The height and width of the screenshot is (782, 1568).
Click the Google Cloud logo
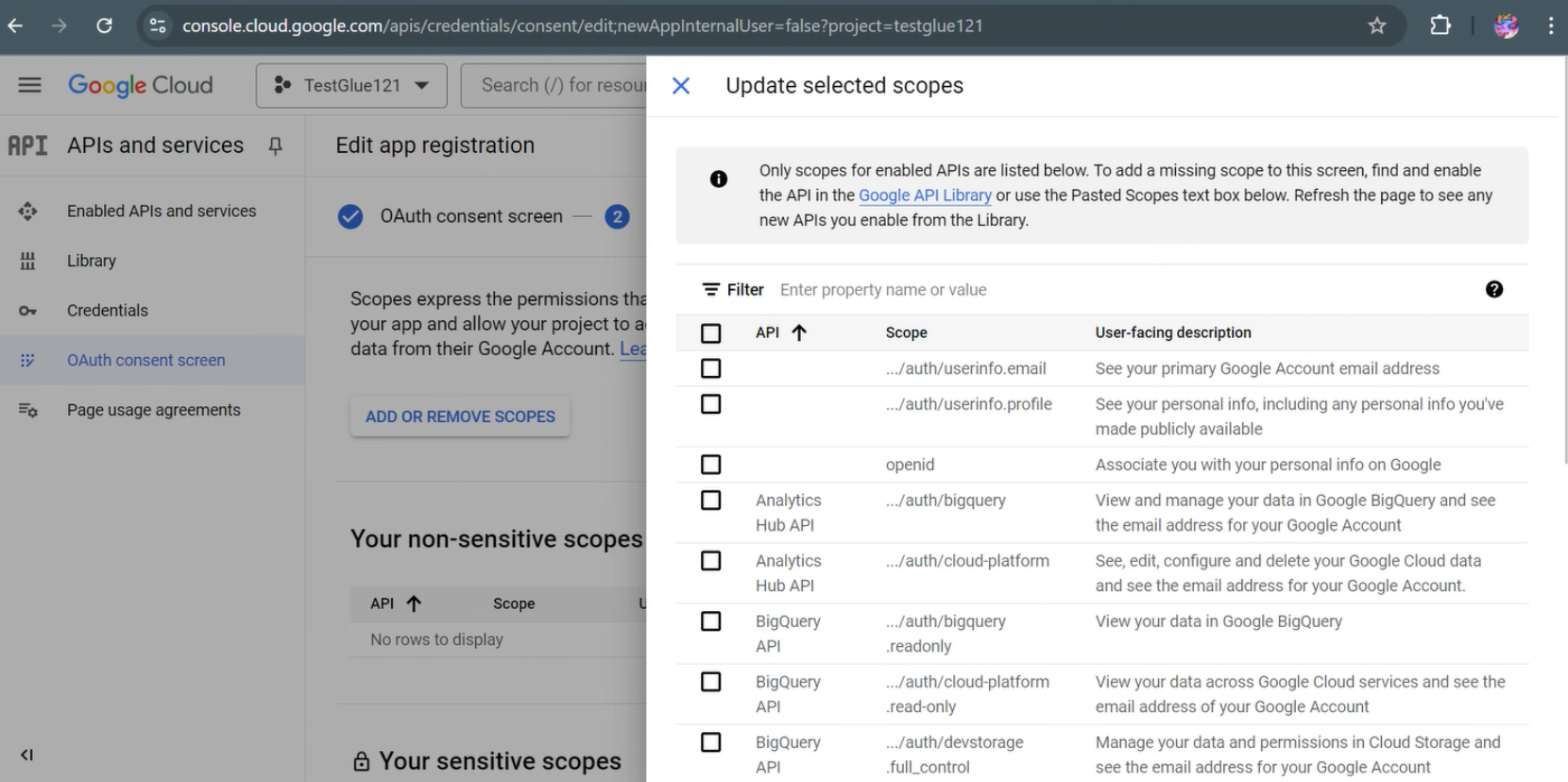141,85
